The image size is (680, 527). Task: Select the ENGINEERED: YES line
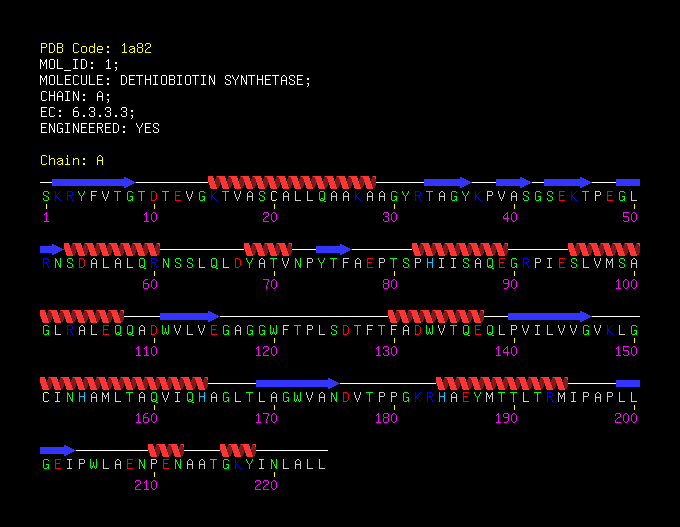tap(100, 129)
